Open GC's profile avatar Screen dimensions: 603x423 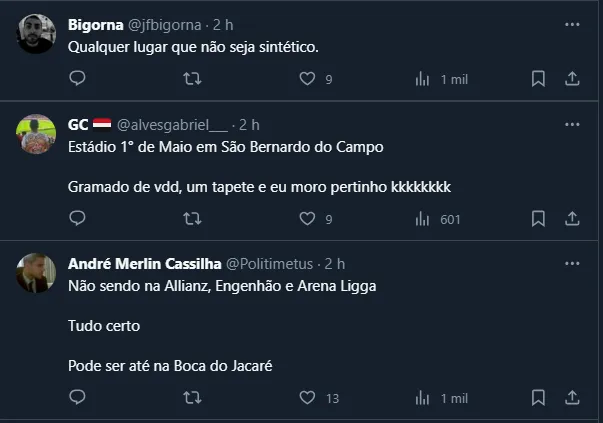coord(37,134)
